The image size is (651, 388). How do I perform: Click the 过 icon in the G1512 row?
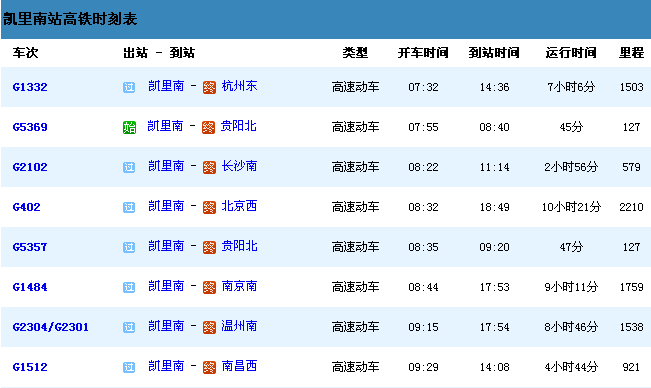coord(129,367)
